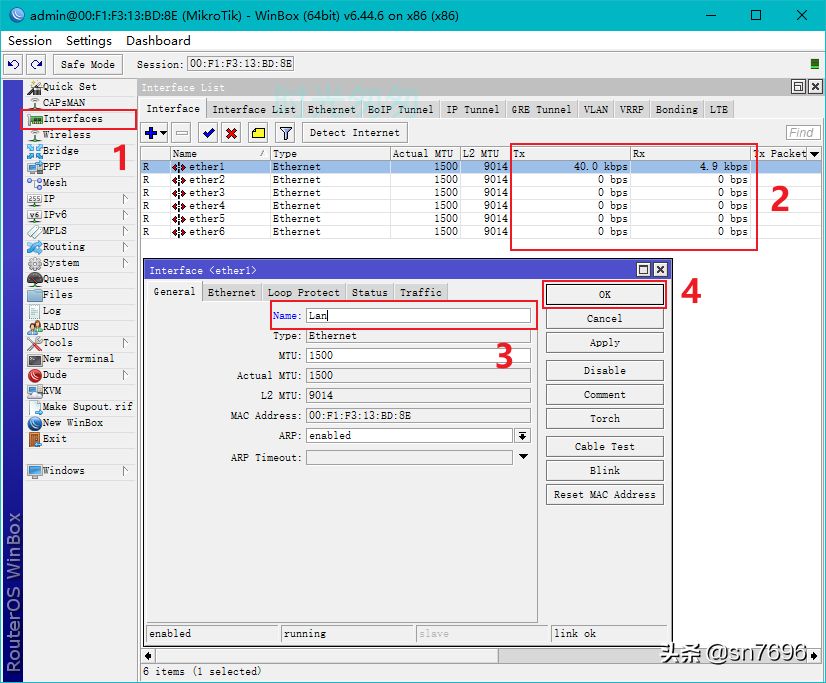Open the column selector dropdown arrow
This screenshot has width=826, height=683.
(814, 154)
